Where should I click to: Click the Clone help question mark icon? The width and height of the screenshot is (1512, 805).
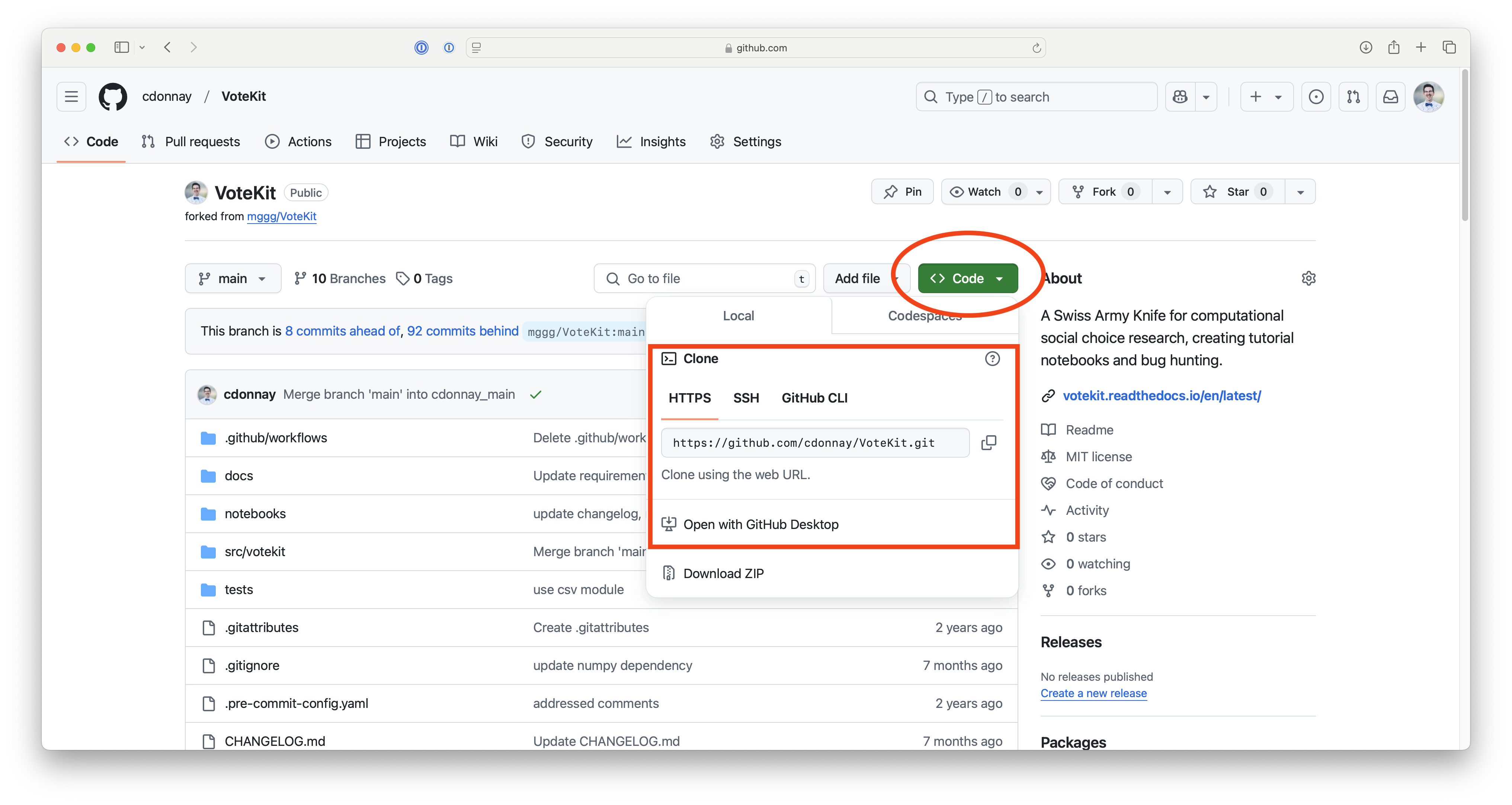(x=992, y=359)
